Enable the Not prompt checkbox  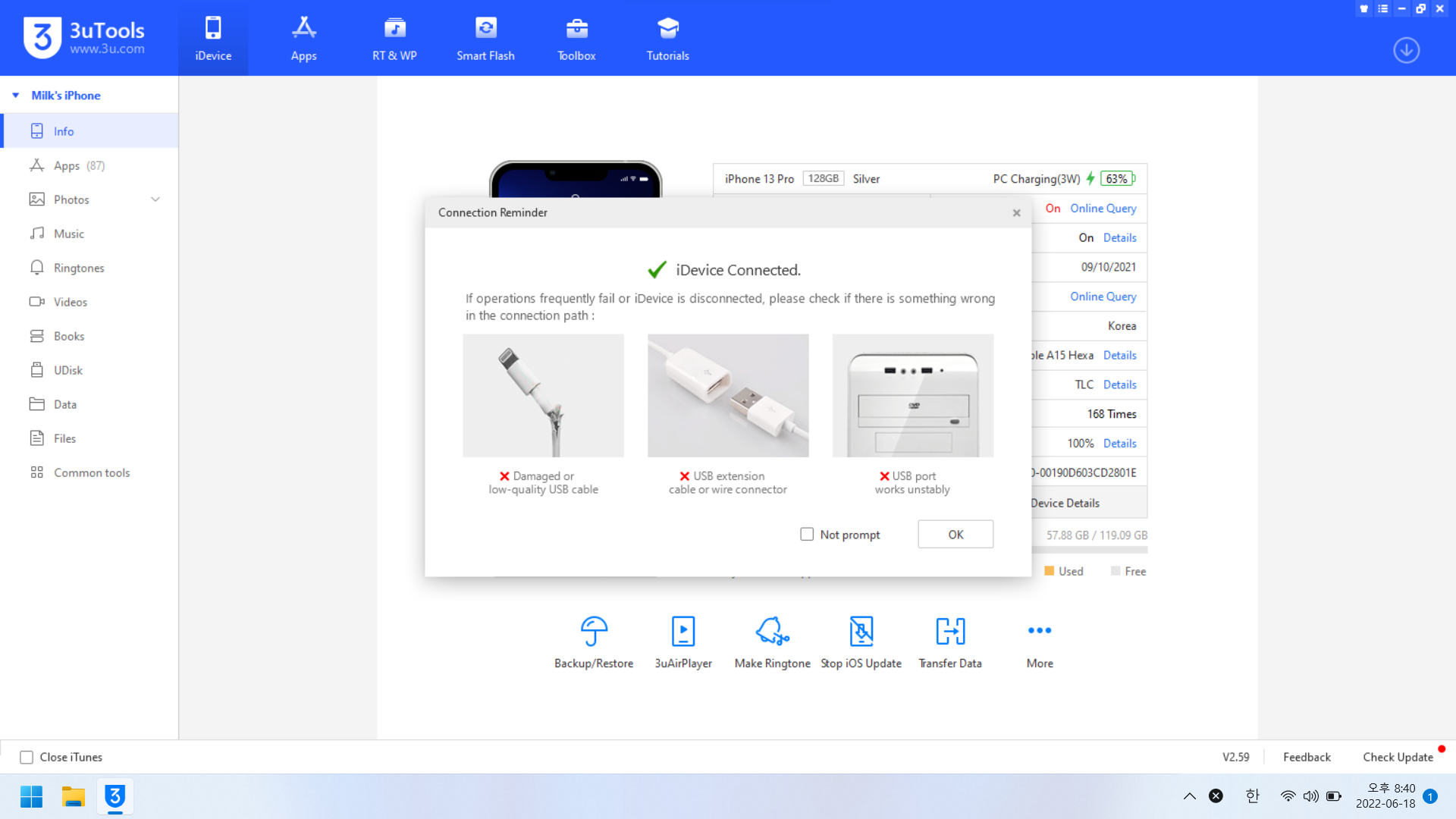click(807, 535)
